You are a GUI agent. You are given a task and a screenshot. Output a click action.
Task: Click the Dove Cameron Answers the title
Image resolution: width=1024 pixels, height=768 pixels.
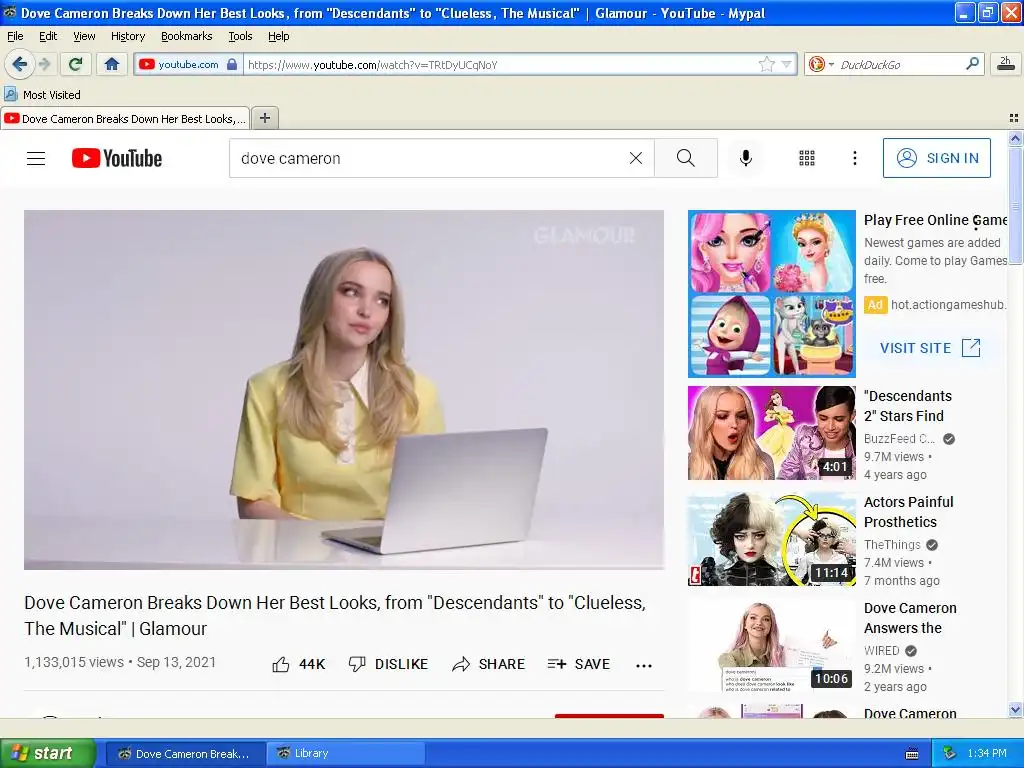pos(910,618)
